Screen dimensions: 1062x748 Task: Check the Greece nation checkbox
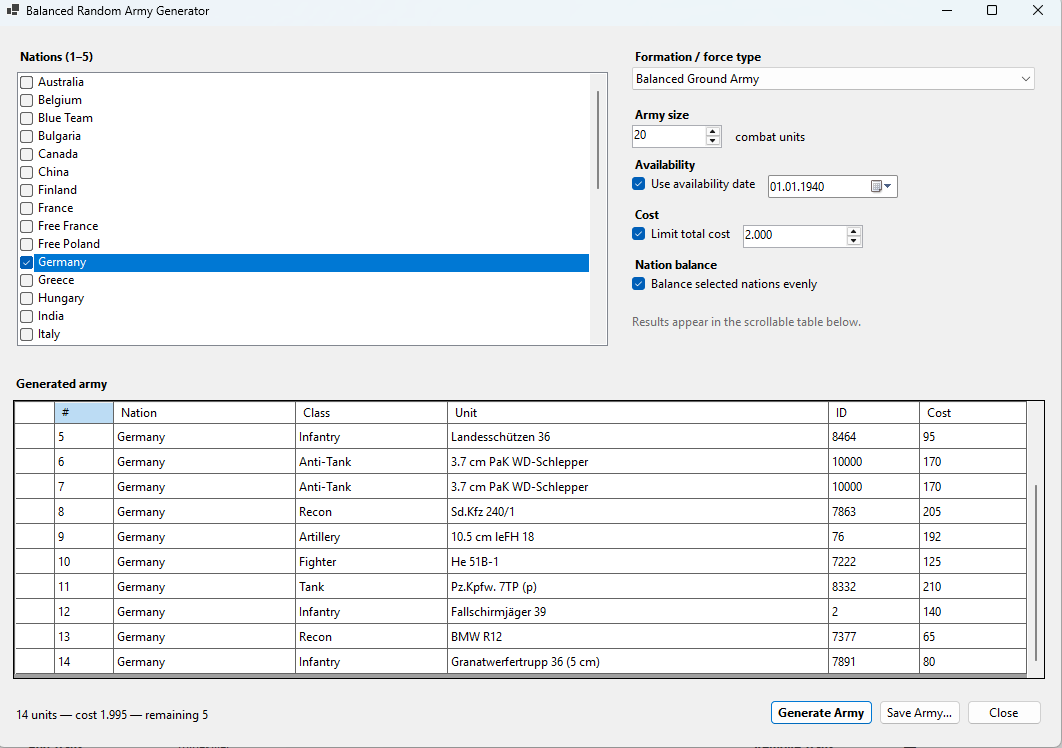tap(26, 280)
